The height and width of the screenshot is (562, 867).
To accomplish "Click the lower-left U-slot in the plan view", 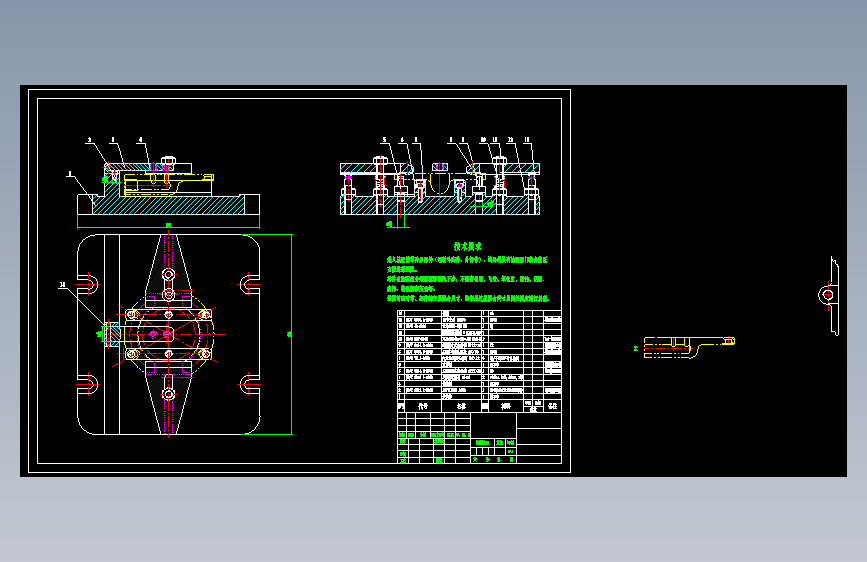I will pos(88,384).
